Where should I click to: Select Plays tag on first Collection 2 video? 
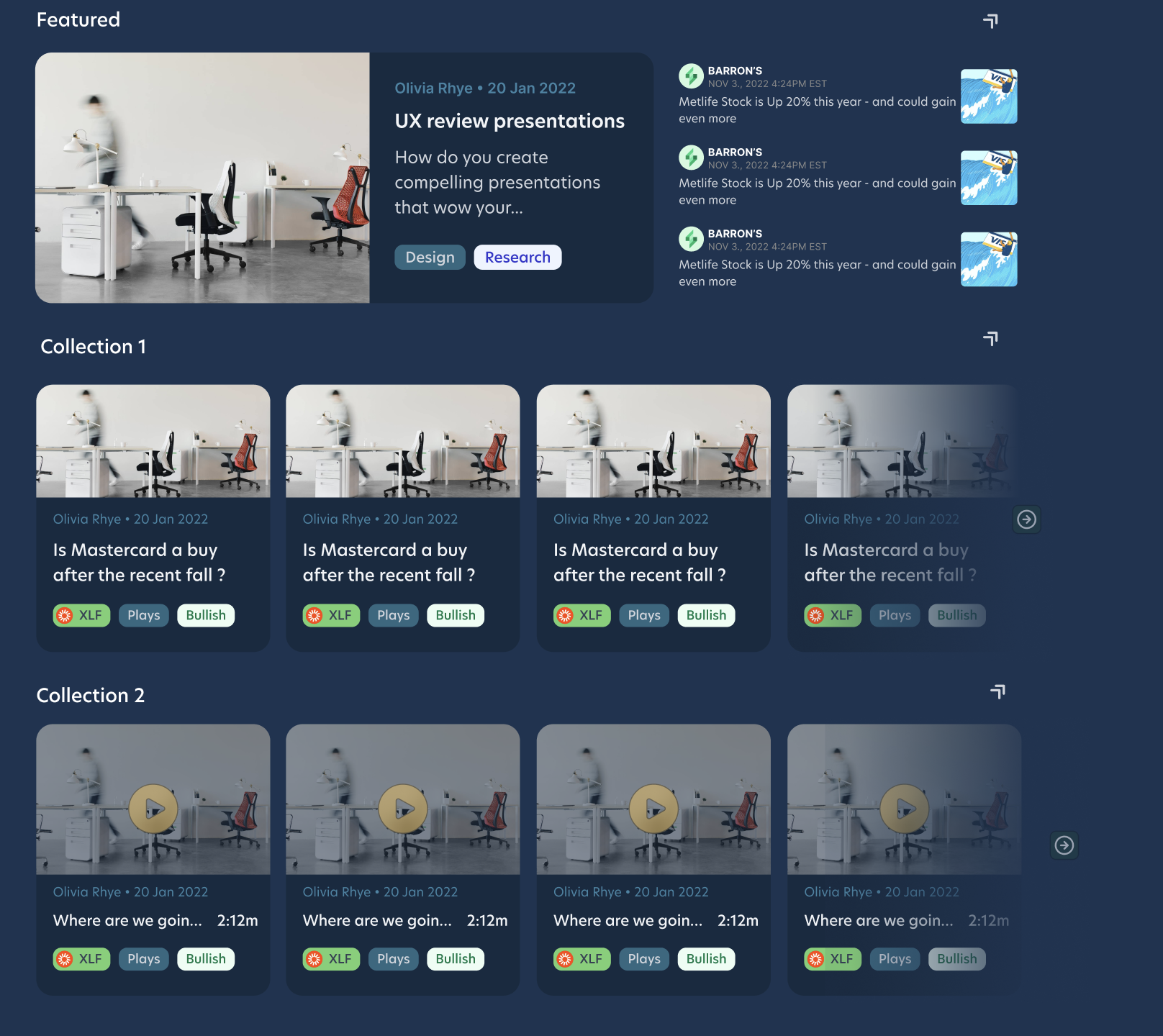[144, 959]
